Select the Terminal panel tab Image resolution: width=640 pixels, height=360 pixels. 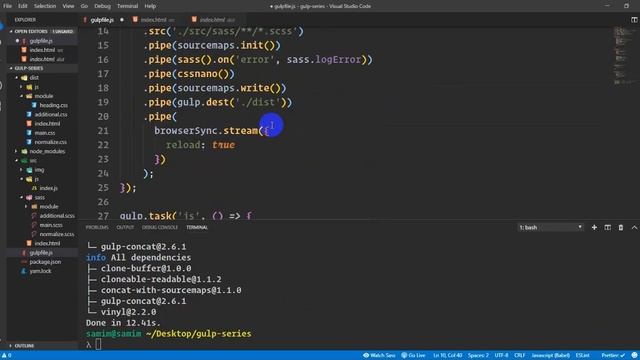(197, 227)
